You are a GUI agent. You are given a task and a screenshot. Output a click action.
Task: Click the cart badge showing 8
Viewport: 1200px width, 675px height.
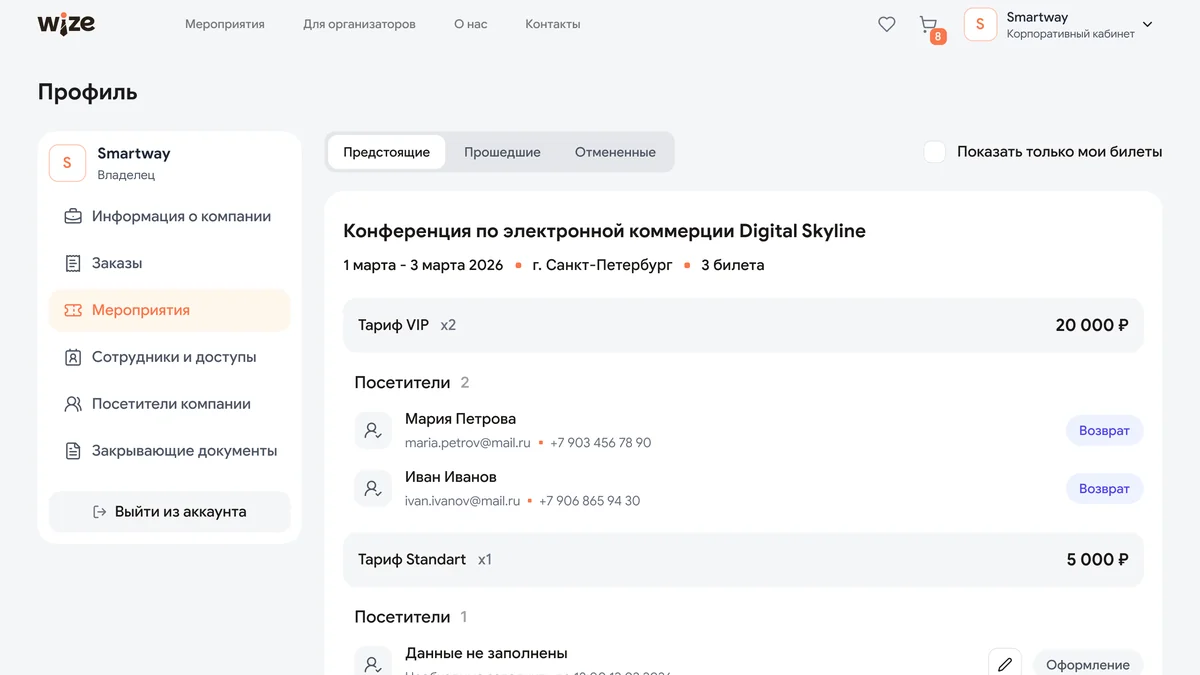[x=938, y=37]
